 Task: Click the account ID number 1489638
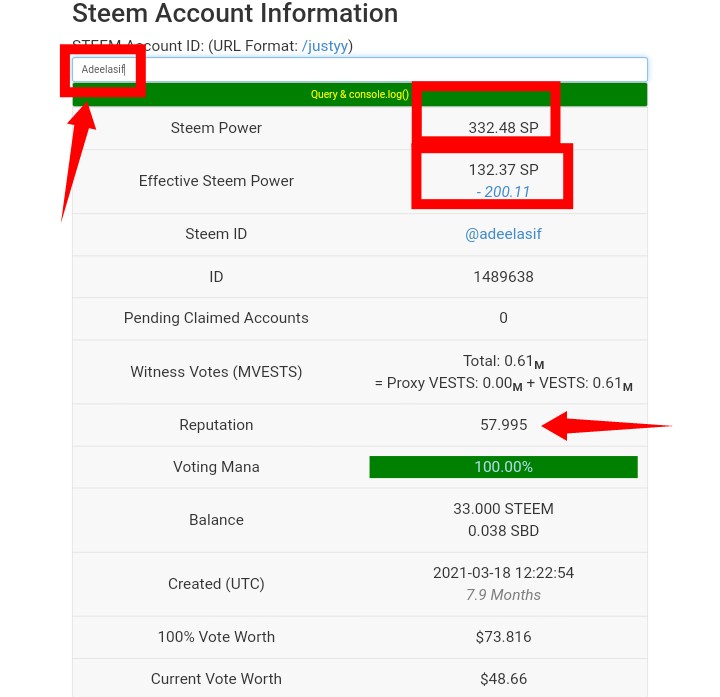(x=503, y=277)
